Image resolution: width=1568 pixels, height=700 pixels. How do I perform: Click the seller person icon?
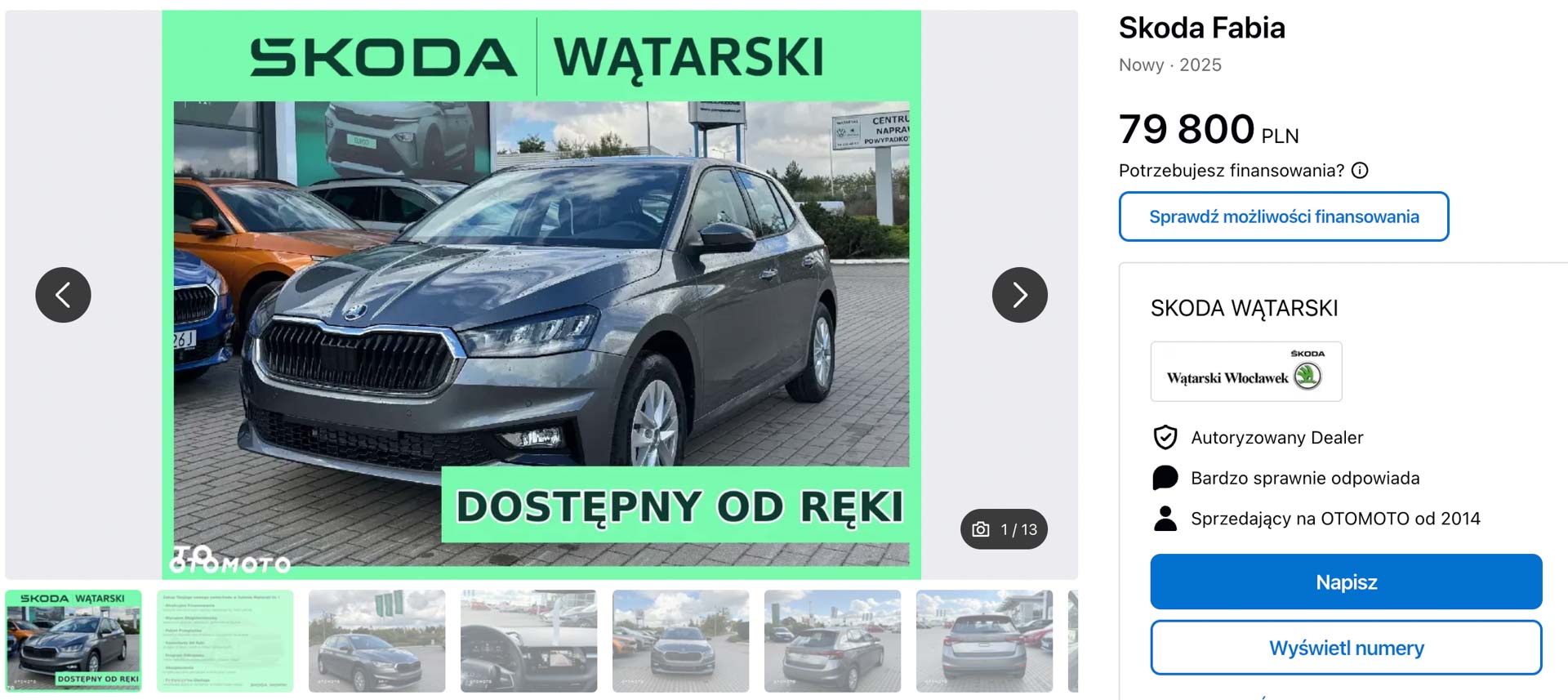(1165, 519)
